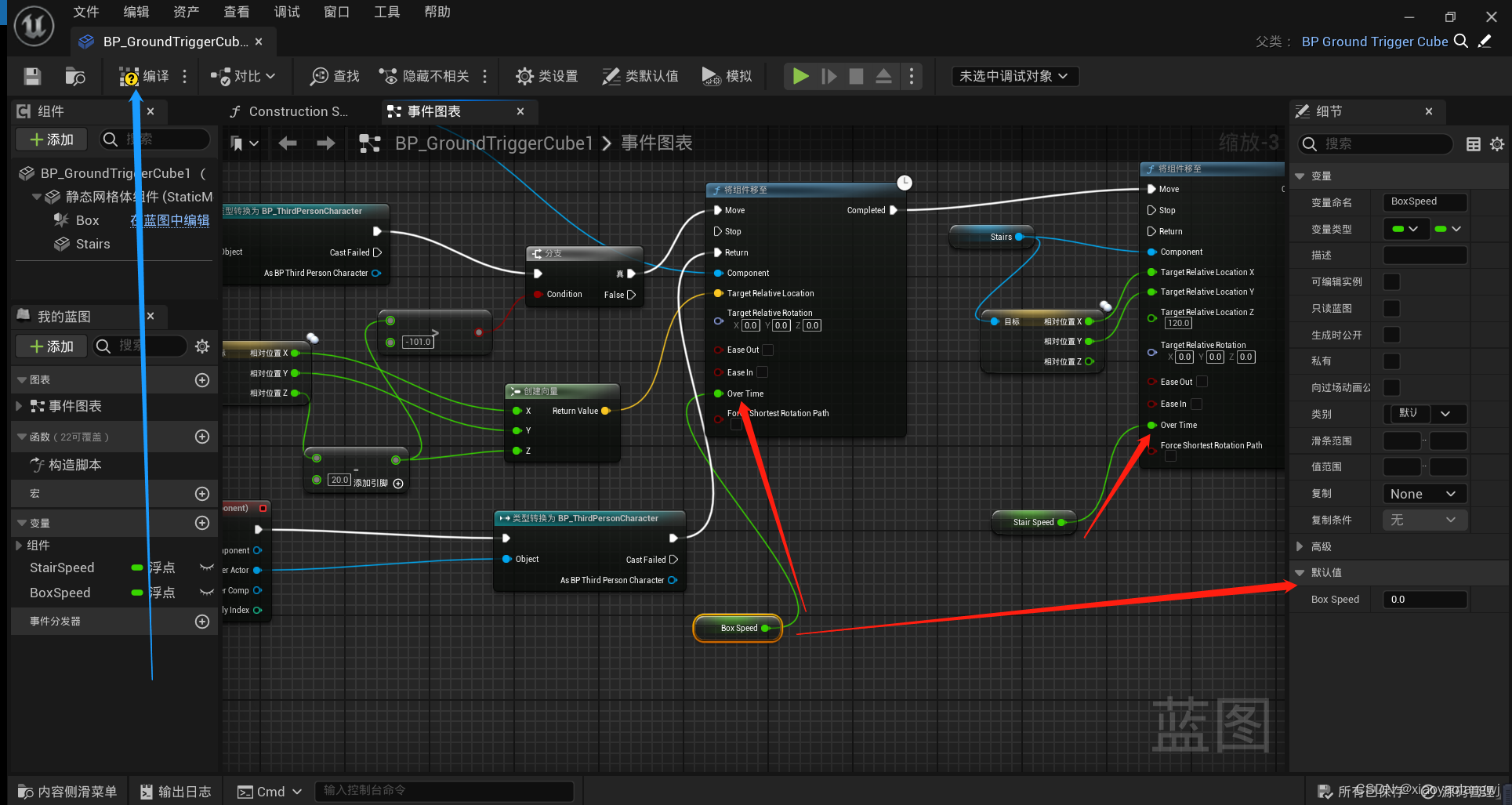Viewport: 1512px width, 805px height.
Task: Click the Box Speed default value field
Action: click(1425, 600)
